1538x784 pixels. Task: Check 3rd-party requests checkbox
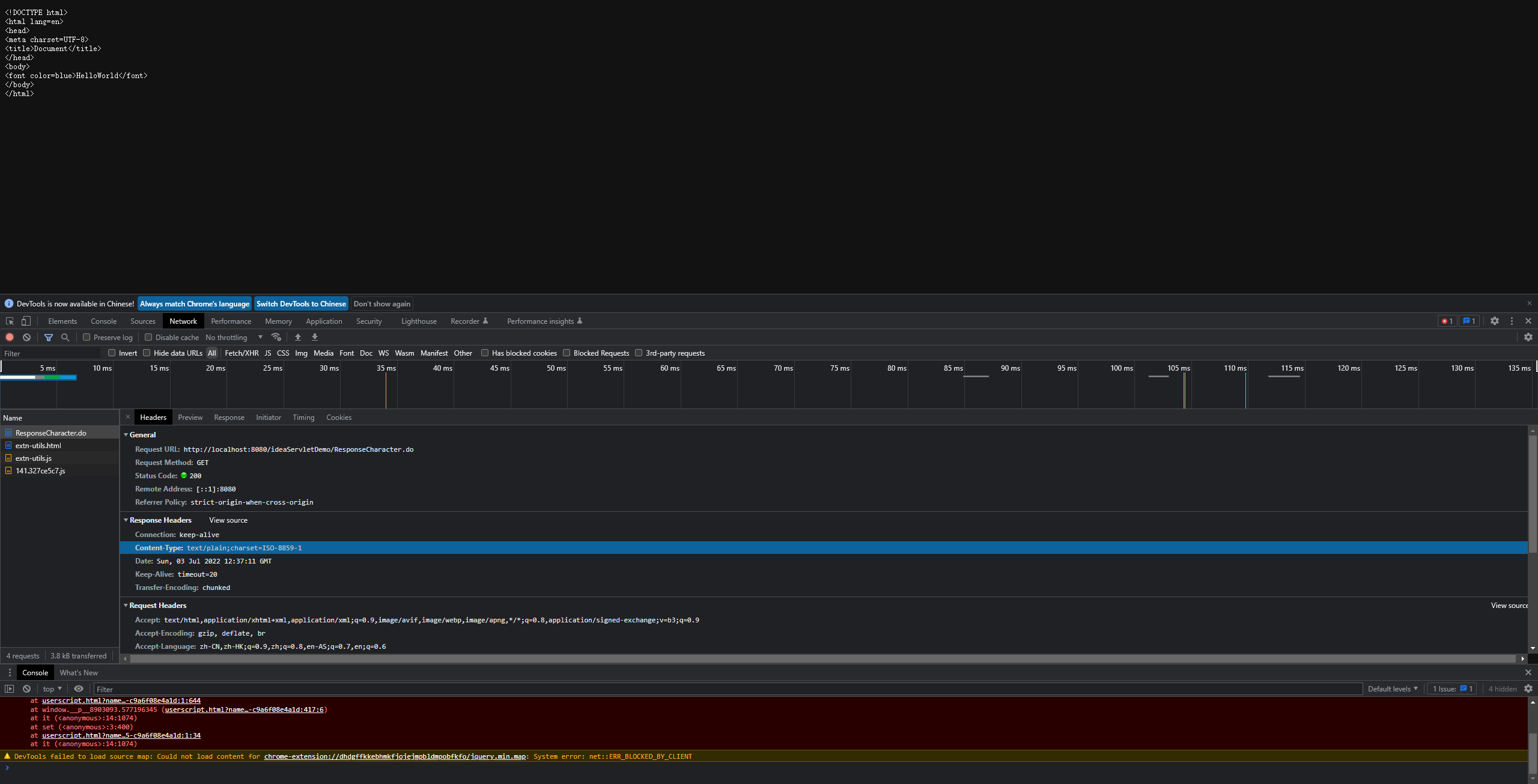click(x=639, y=353)
